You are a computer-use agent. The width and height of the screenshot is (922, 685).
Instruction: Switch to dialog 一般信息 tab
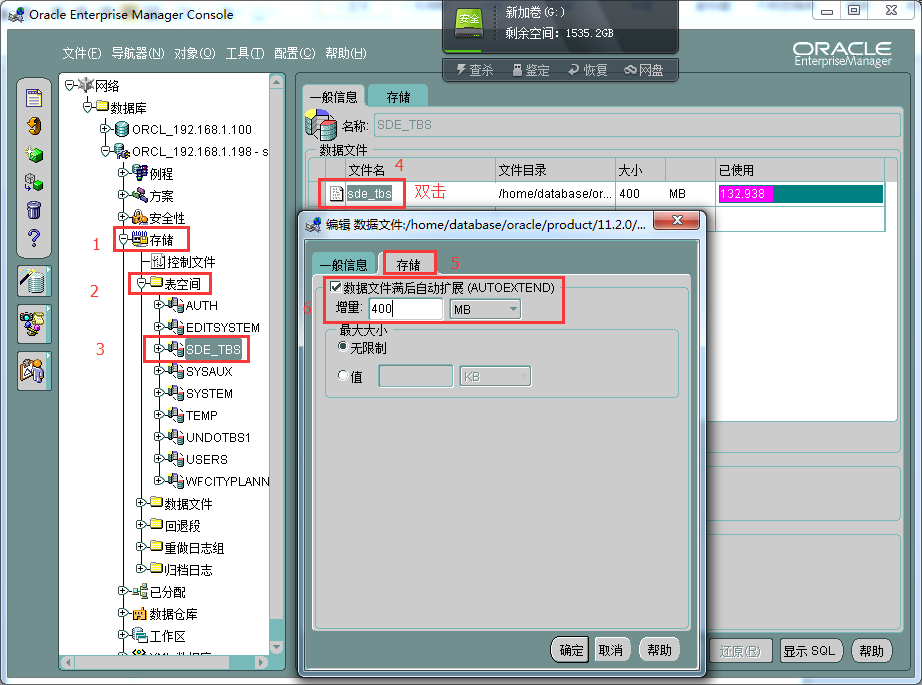click(x=343, y=265)
